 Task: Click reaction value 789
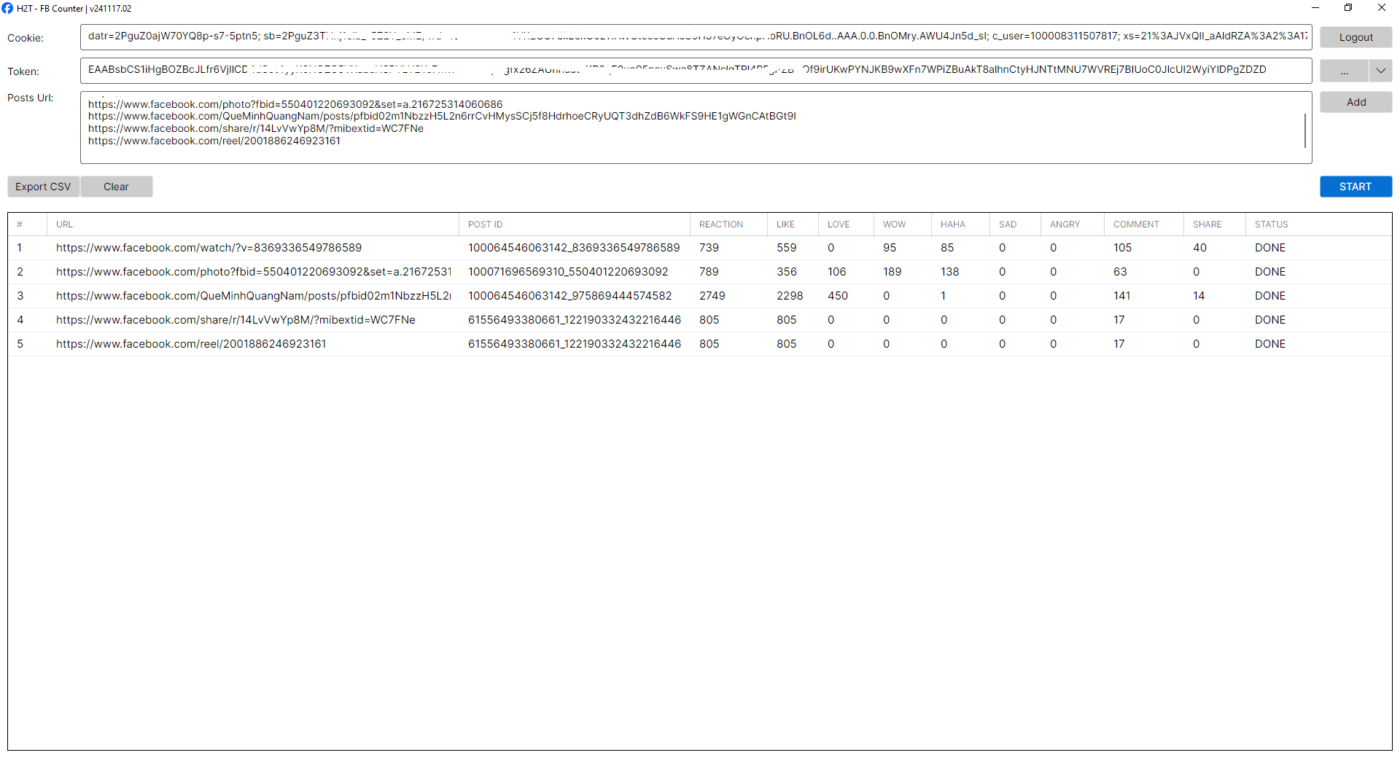coord(709,272)
